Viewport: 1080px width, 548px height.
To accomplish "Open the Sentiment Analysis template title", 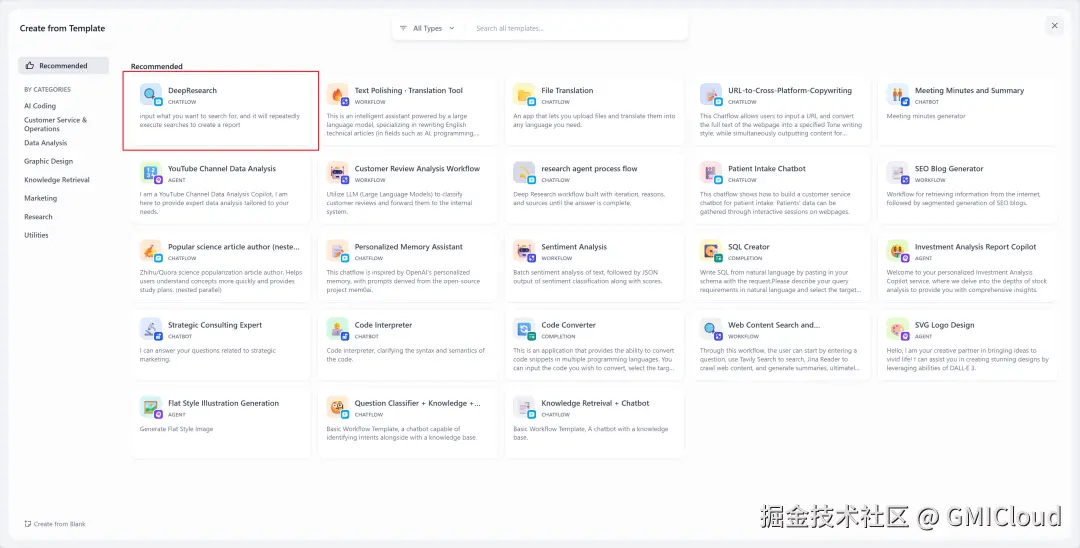I will tap(574, 246).
